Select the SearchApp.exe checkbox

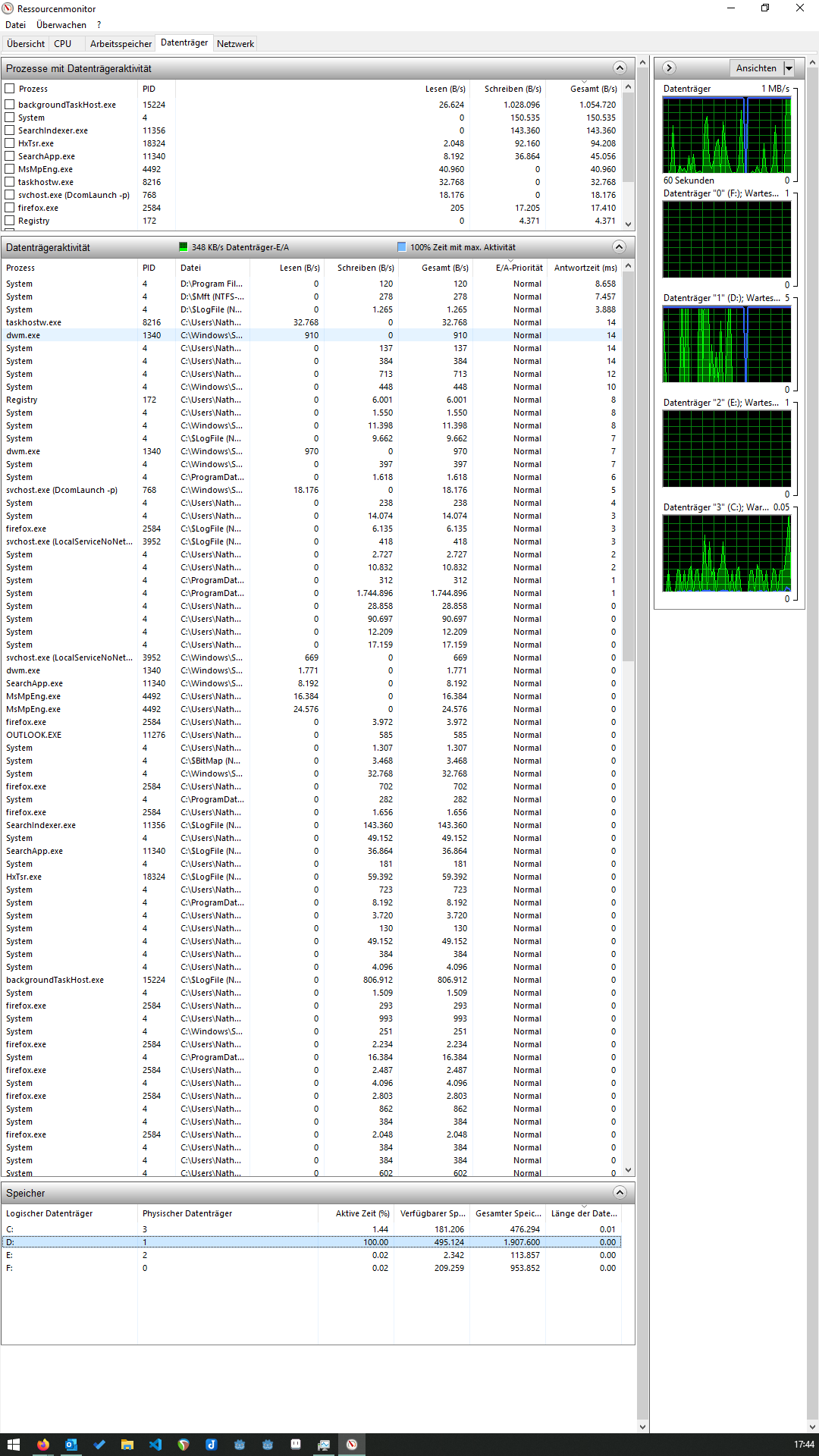pyautogui.click(x=10, y=156)
